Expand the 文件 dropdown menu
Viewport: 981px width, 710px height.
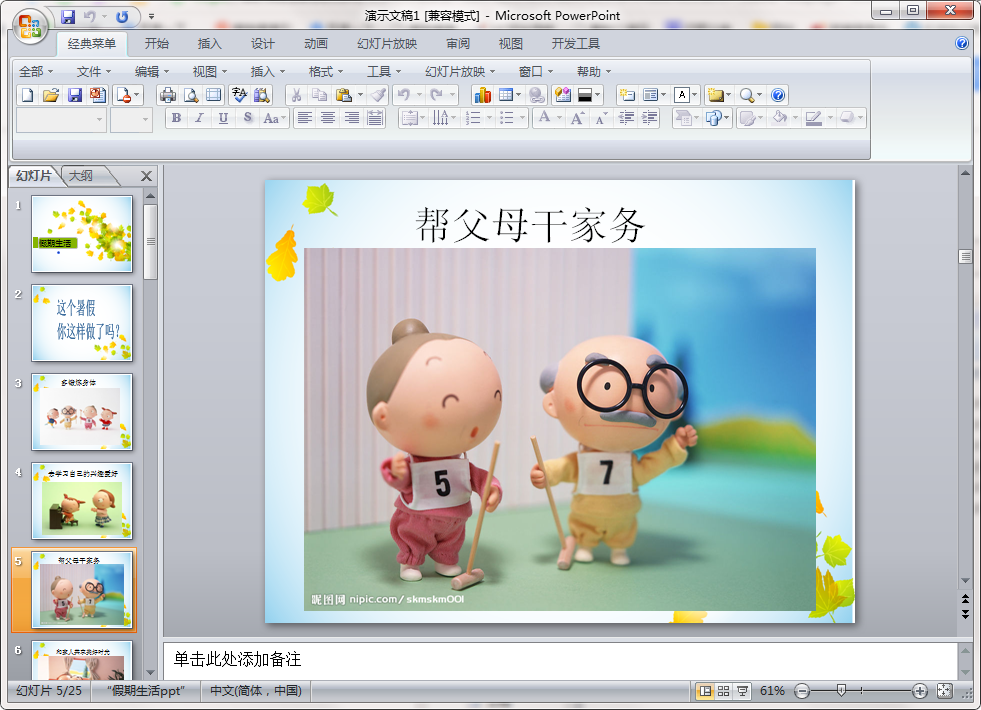94,72
